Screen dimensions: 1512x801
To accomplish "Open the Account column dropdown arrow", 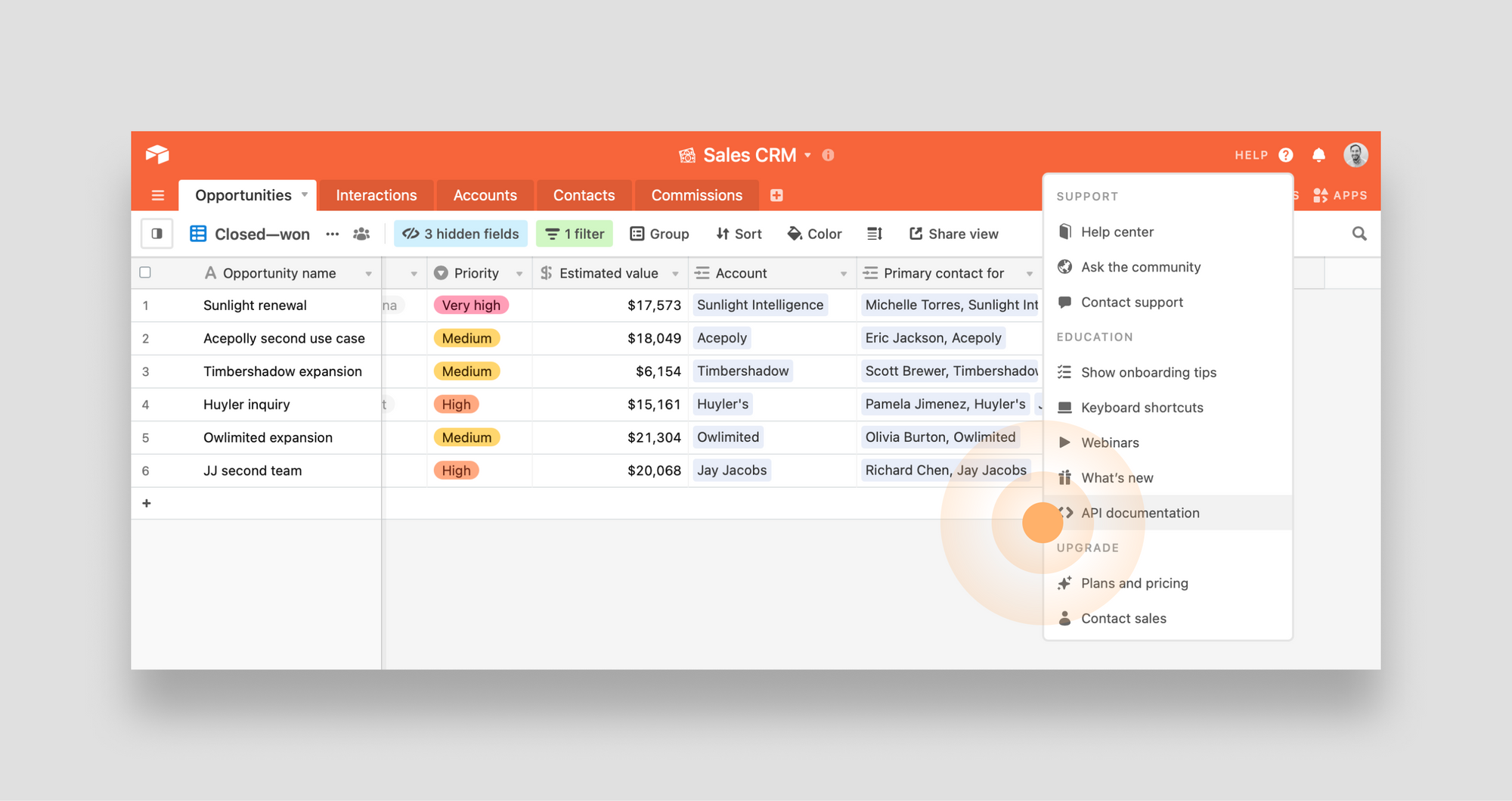I will 844,274.
